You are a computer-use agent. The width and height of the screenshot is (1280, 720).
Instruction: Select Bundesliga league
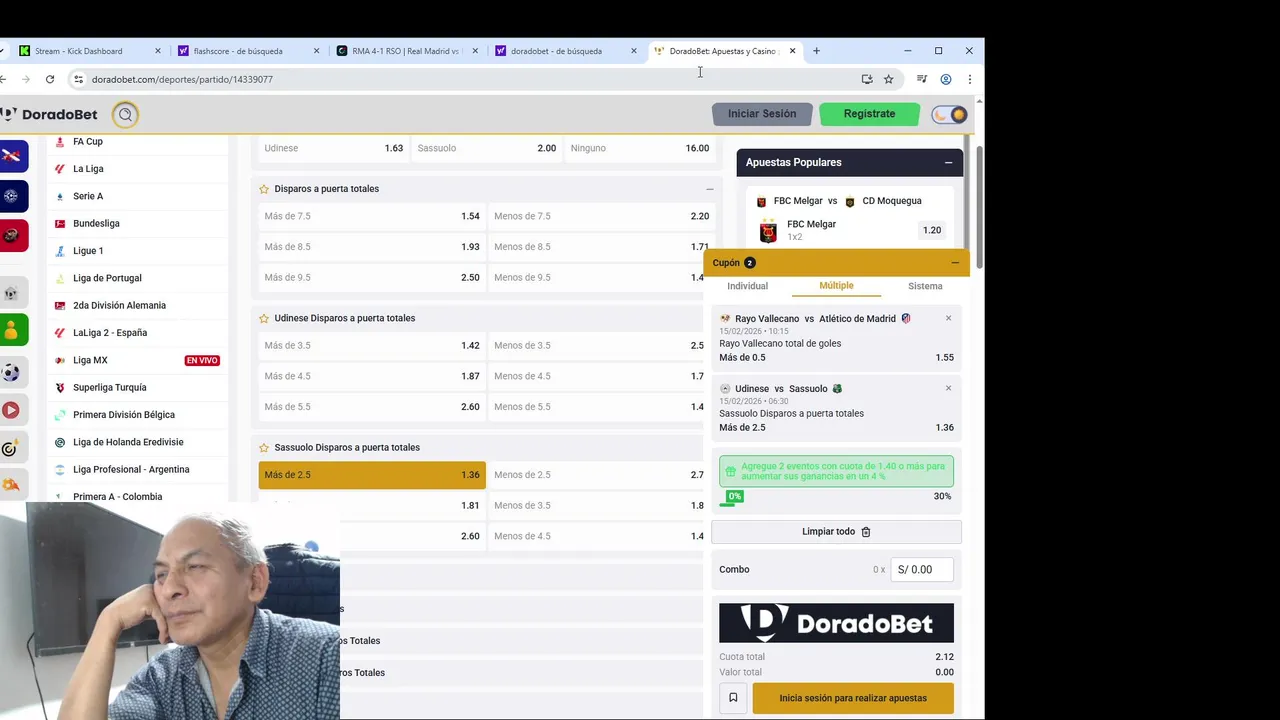96,223
